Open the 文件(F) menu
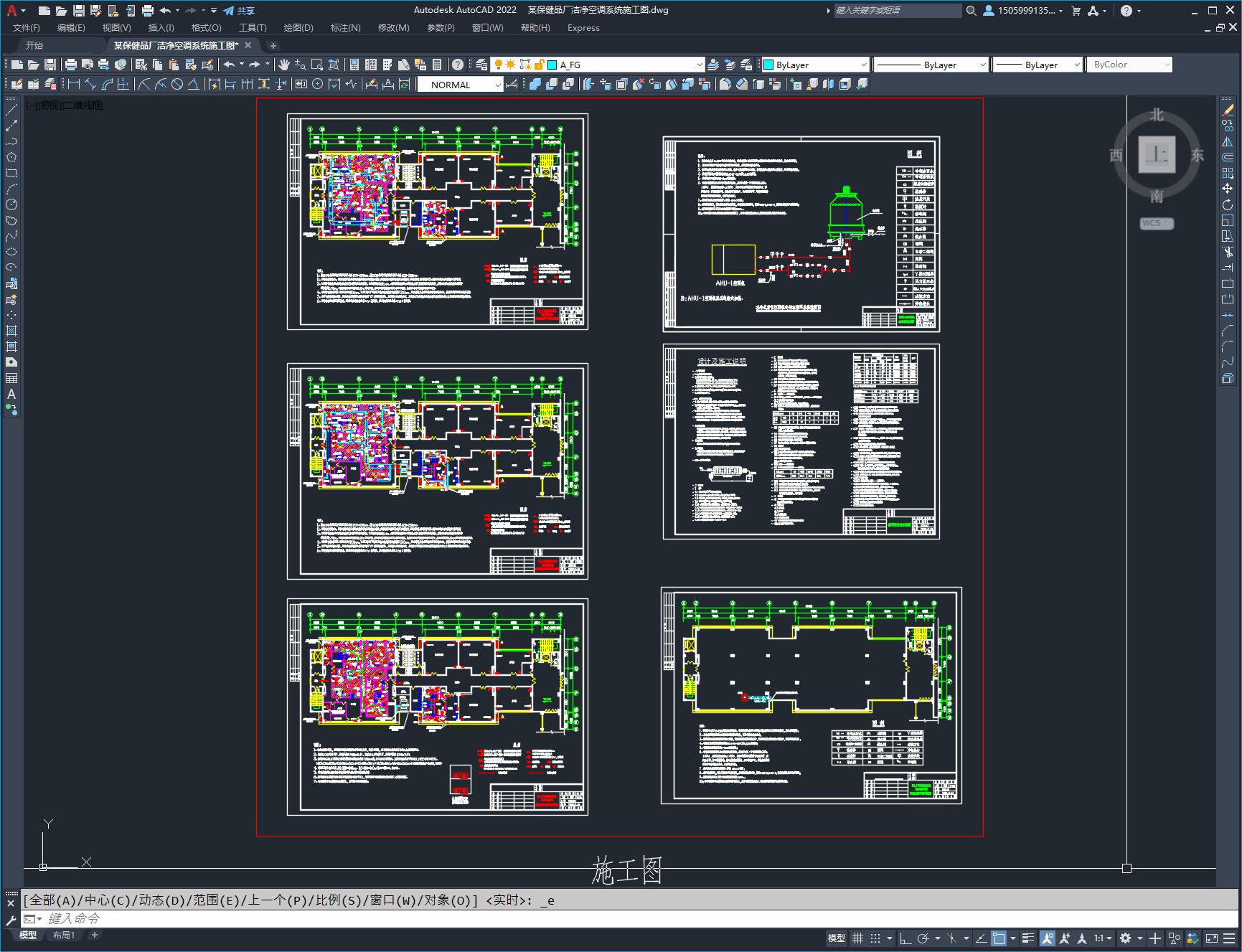Viewport: 1242px width, 952px height. tap(27, 27)
